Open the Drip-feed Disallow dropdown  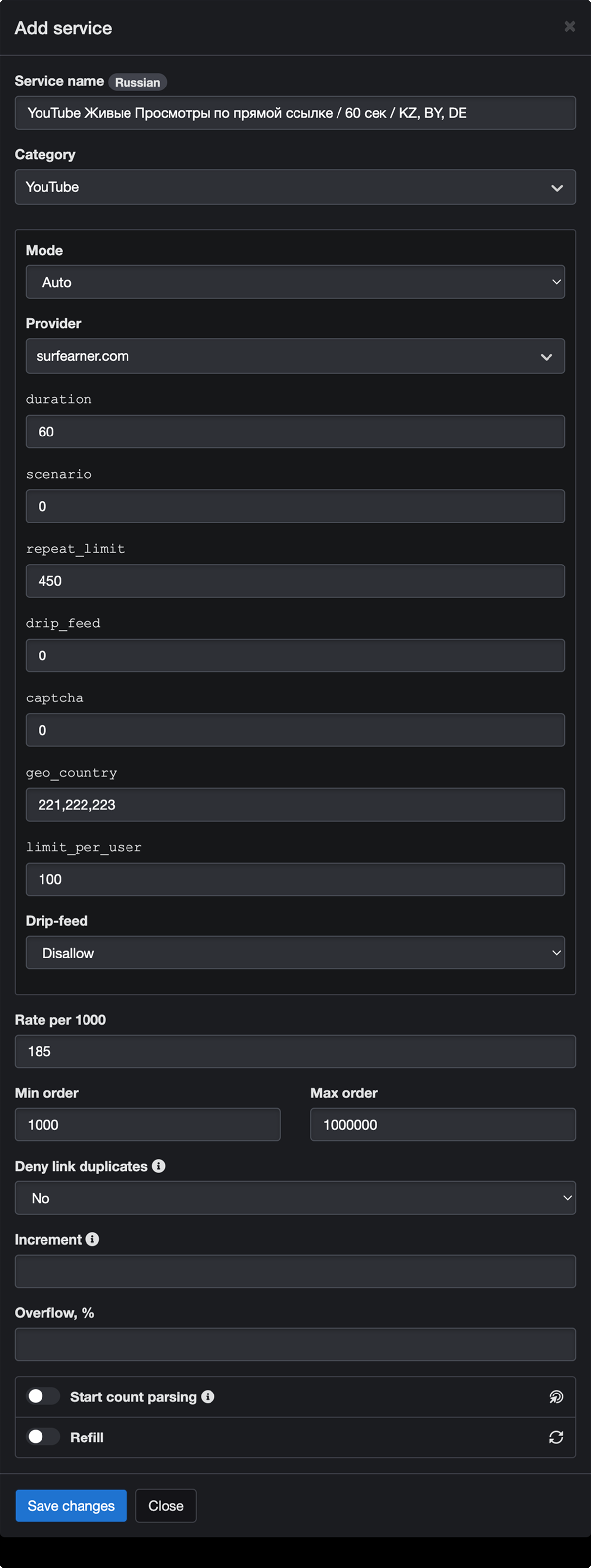coord(295,953)
